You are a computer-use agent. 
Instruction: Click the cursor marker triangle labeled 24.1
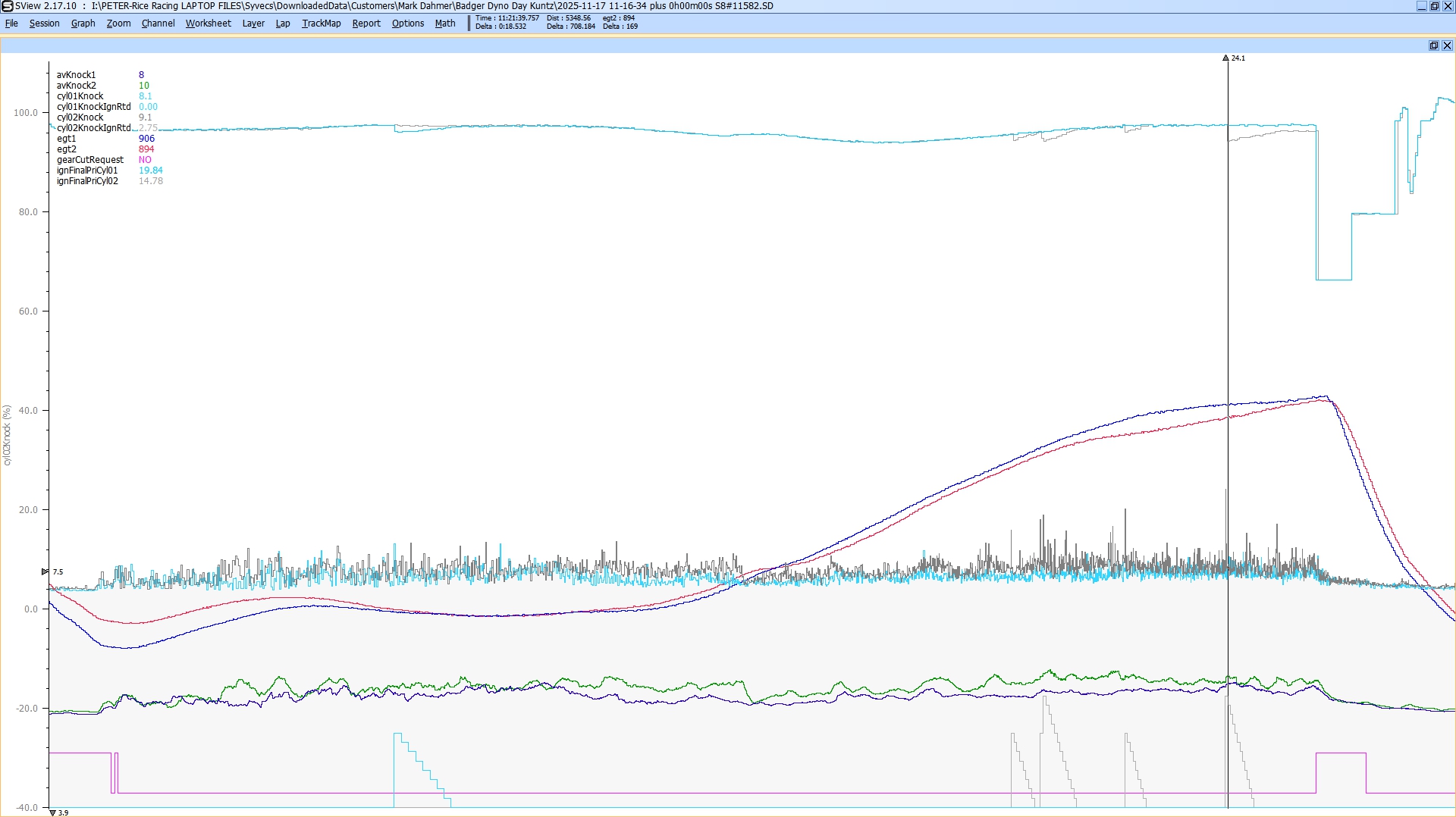click(x=1225, y=58)
